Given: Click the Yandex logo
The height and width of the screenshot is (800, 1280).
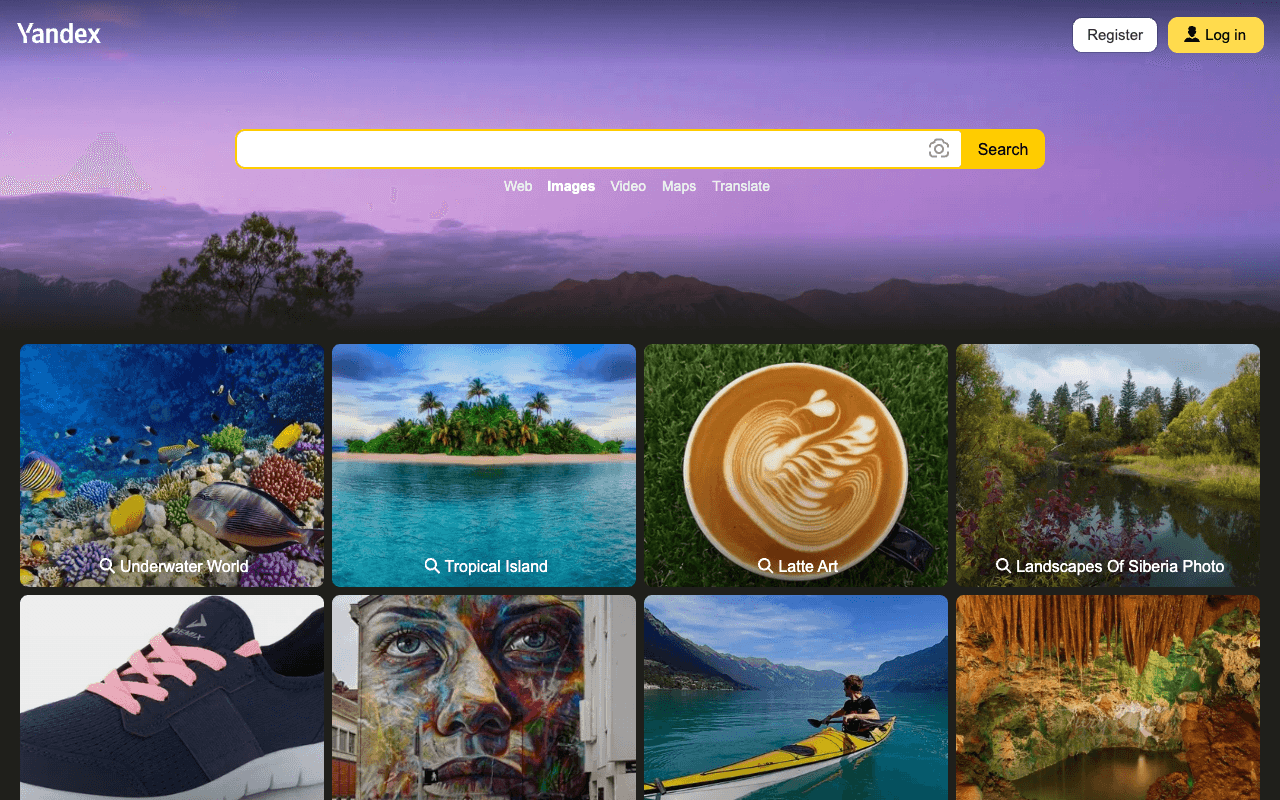Looking at the screenshot, I should click(x=59, y=34).
